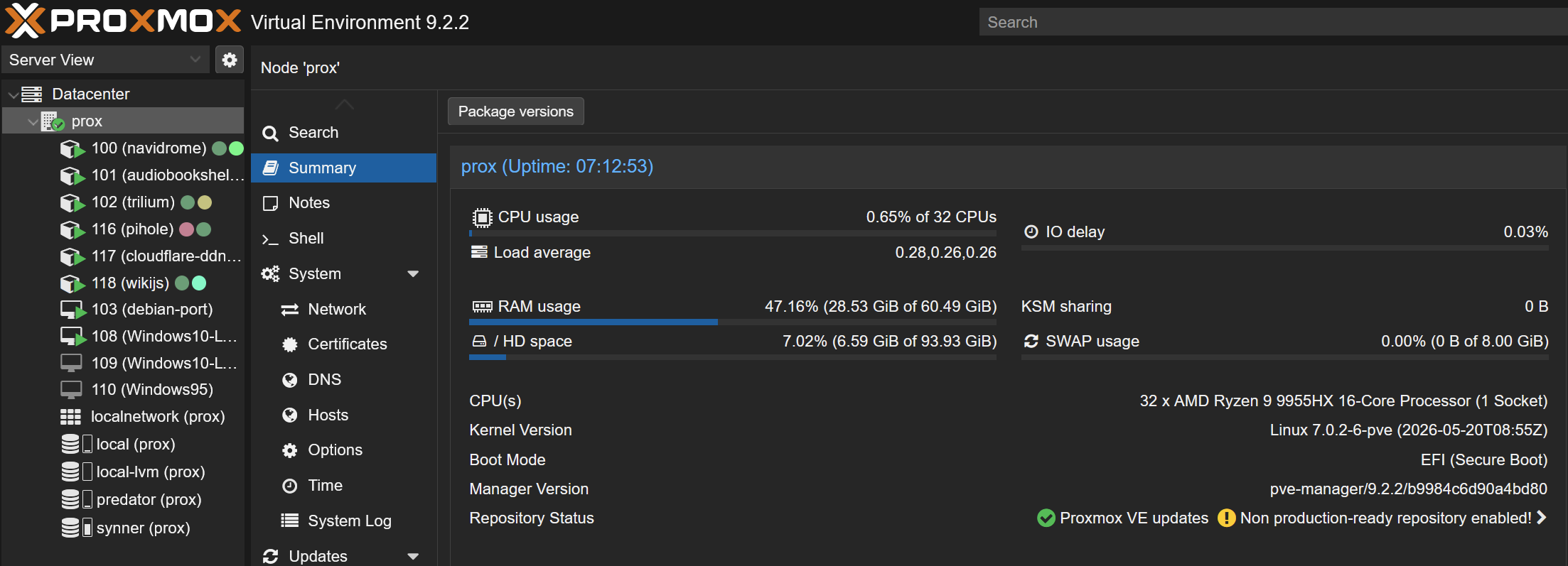Select the Datacenter server icon

(x=32, y=94)
